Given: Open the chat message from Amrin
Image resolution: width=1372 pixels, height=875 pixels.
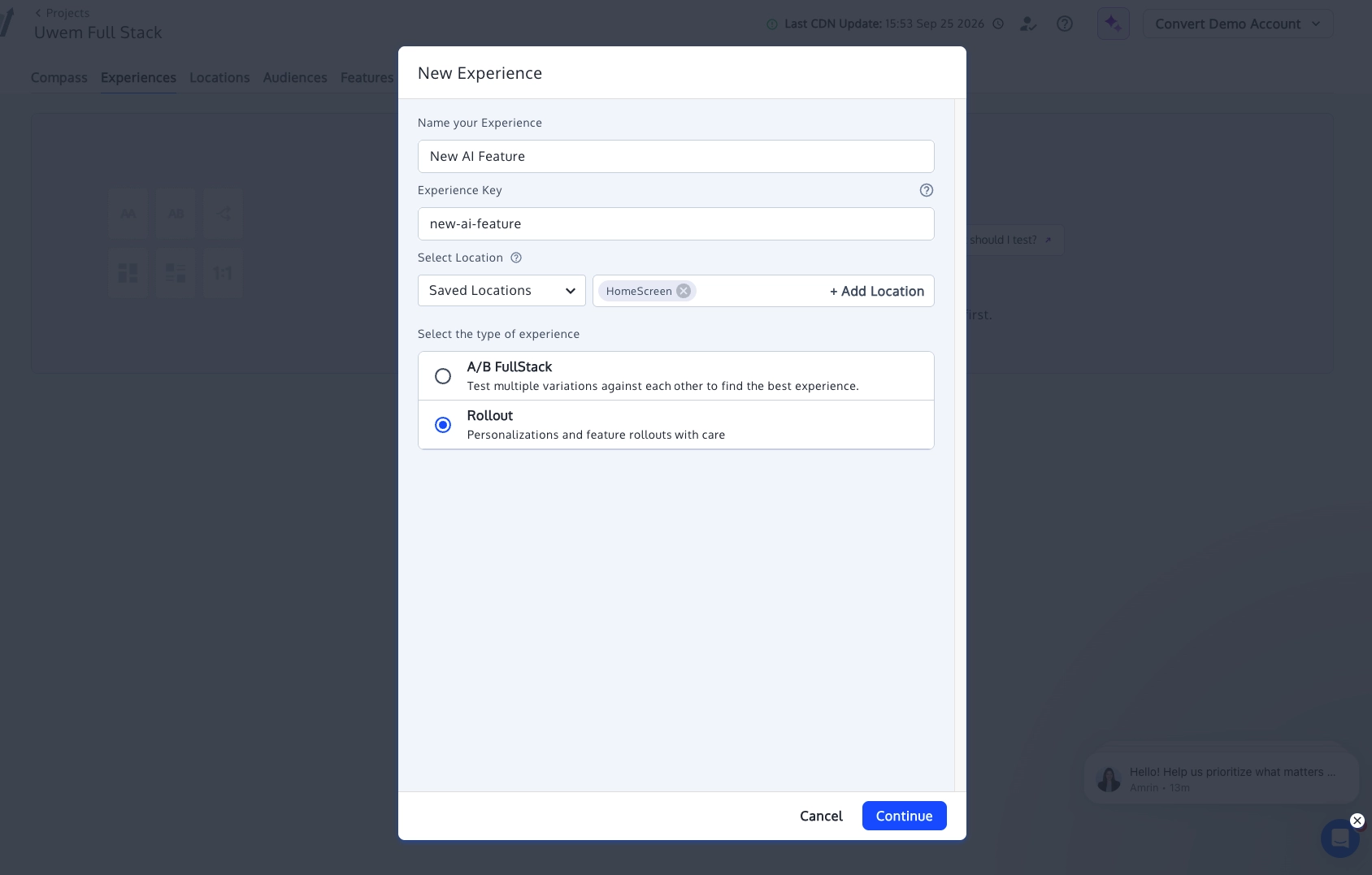Looking at the screenshot, I should (1221, 778).
